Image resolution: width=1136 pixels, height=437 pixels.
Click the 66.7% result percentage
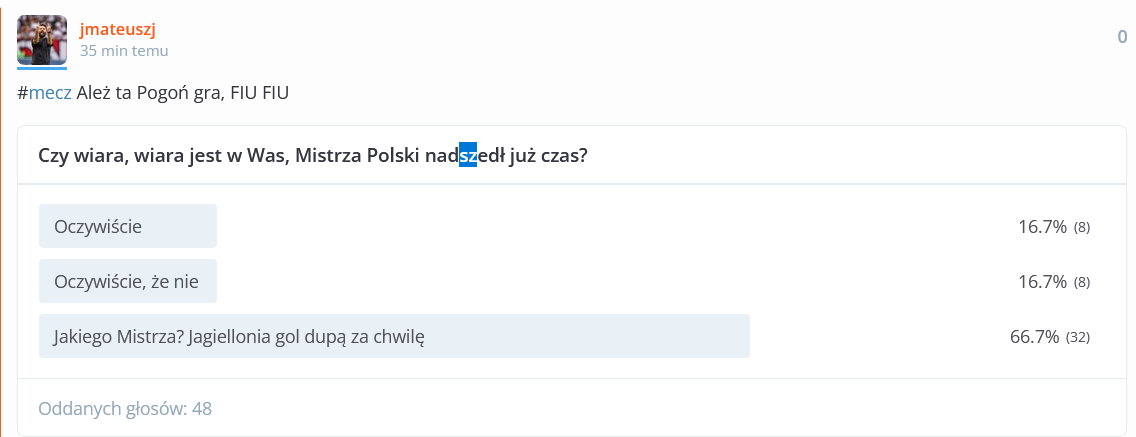(x=1034, y=337)
